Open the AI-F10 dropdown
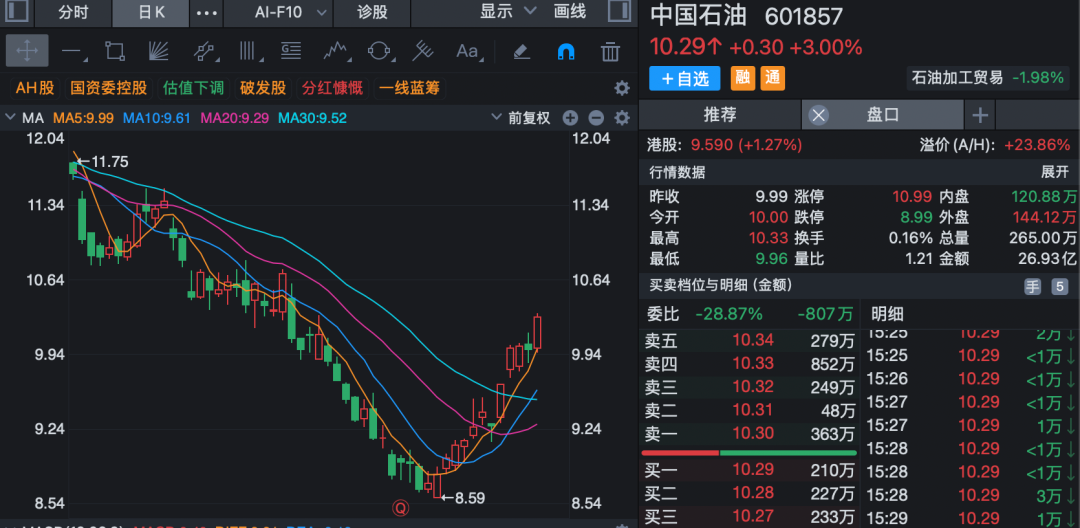Image resolution: width=1080 pixels, height=528 pixels. (288, 12)
